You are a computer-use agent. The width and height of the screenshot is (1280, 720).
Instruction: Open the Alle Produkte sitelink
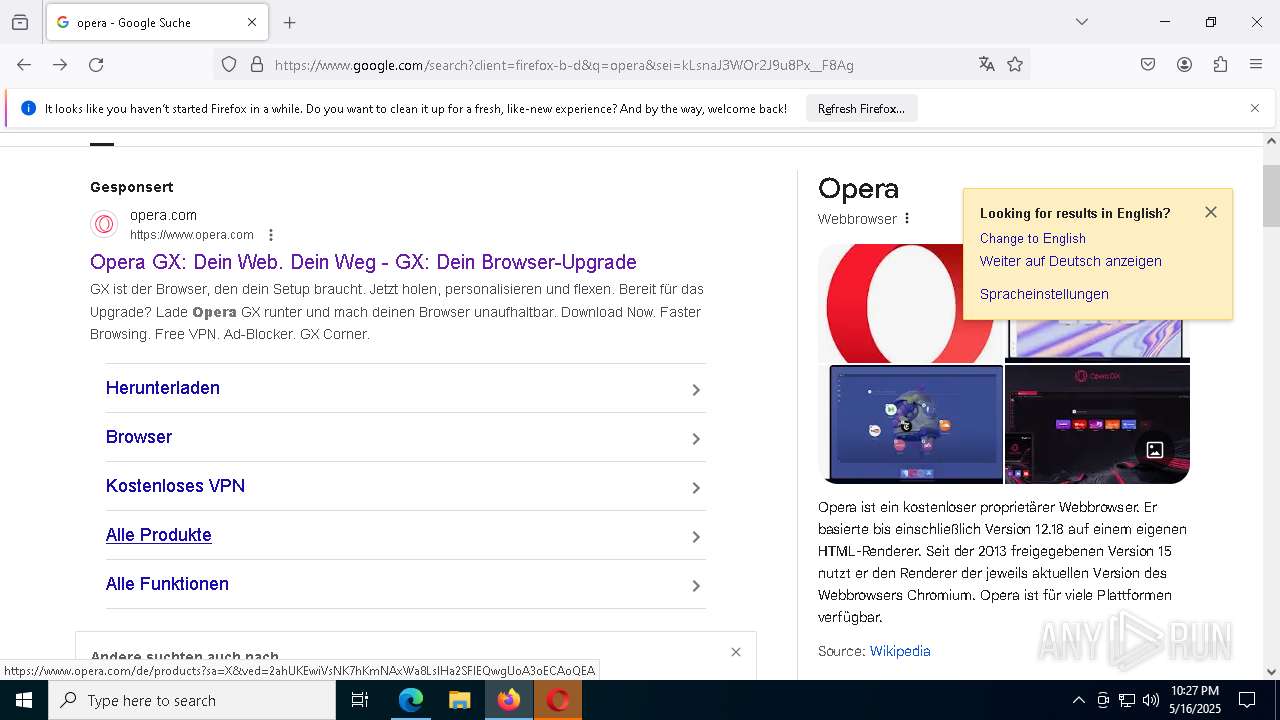click(x=159, y=535)
